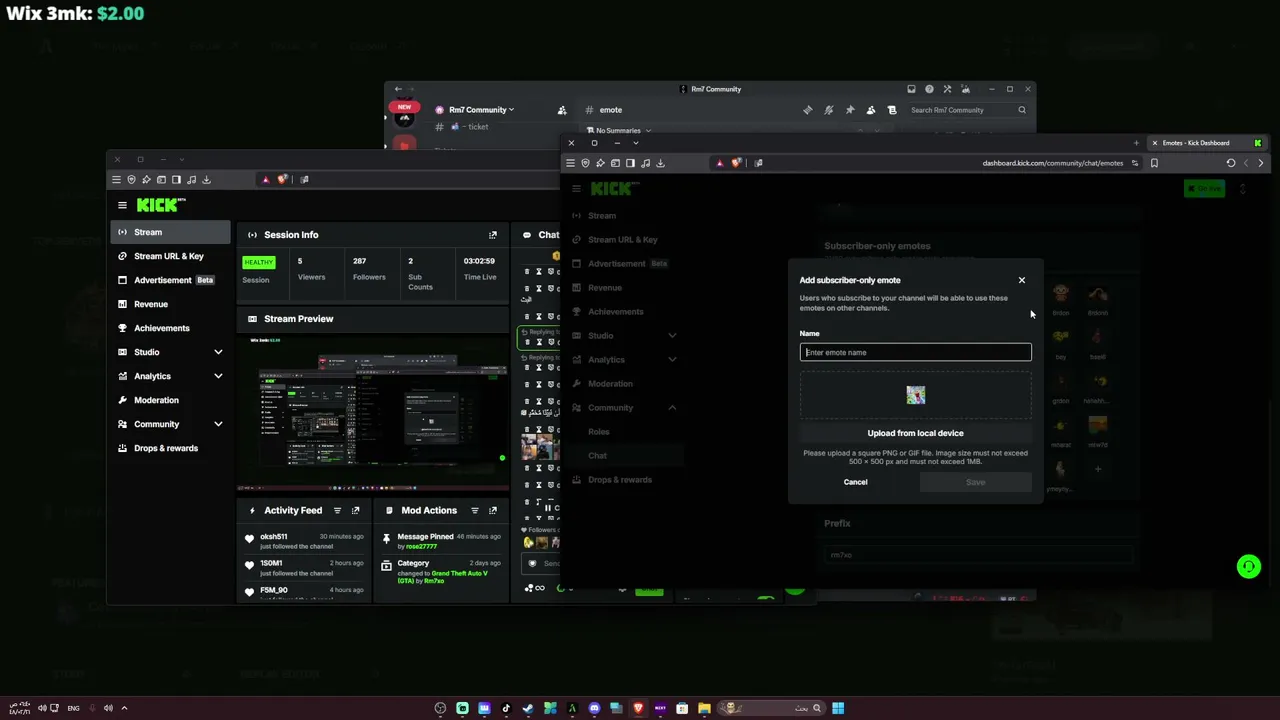Open Steam taskbar icon
This screenshot has height=720, width=1280.
pos(528,708)
